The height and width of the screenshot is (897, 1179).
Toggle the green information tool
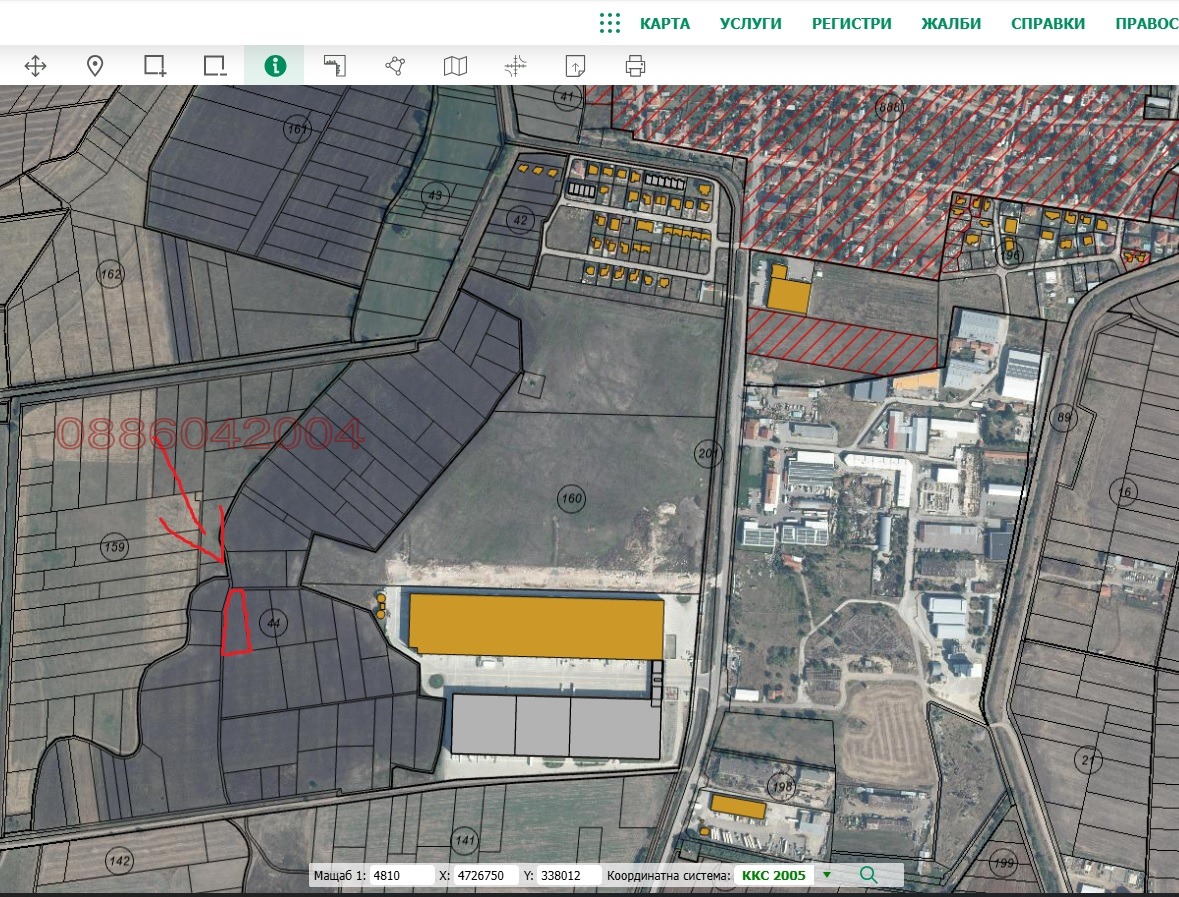pos(274,66)
